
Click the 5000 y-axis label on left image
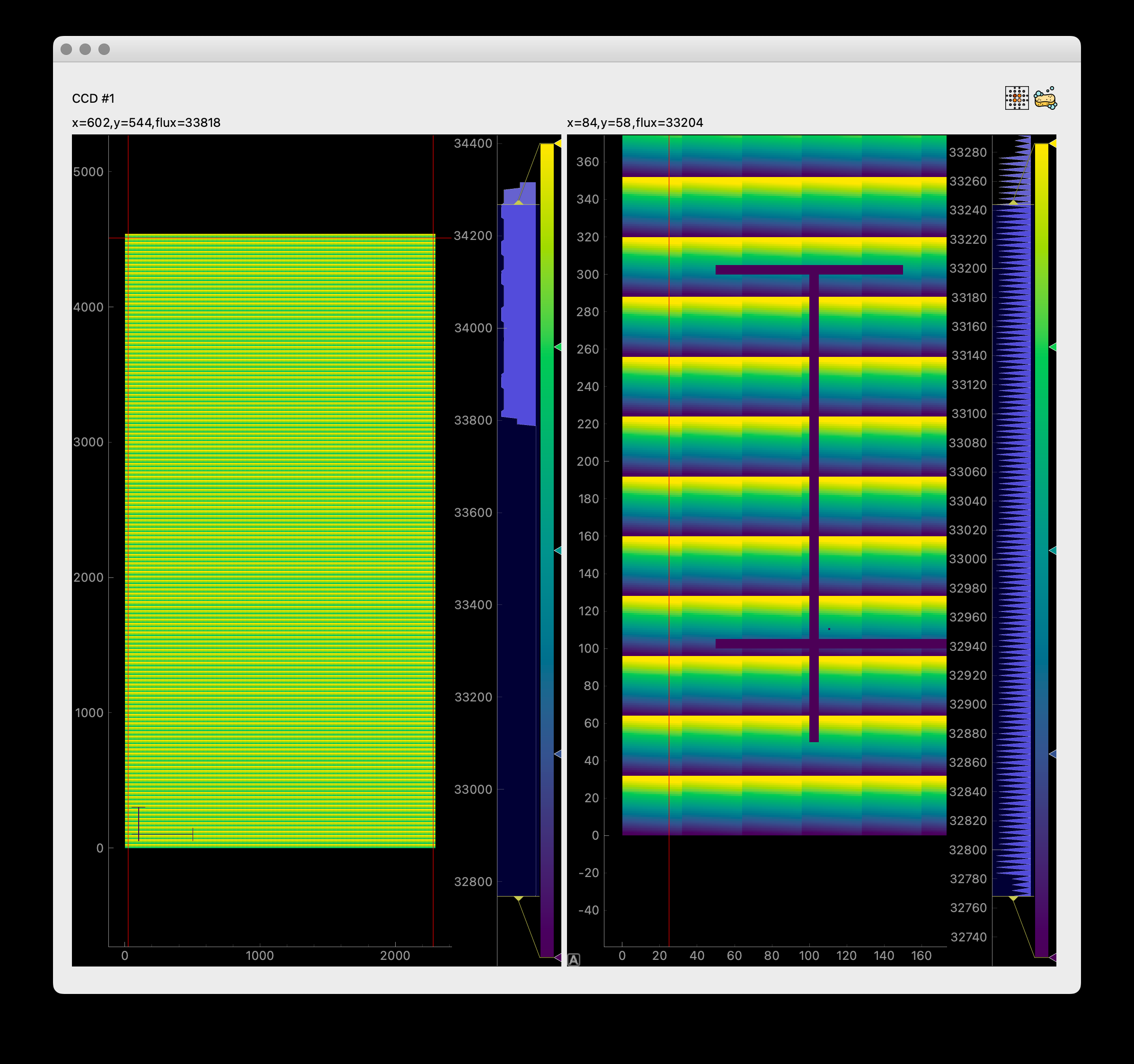click(x=89, y=172)
